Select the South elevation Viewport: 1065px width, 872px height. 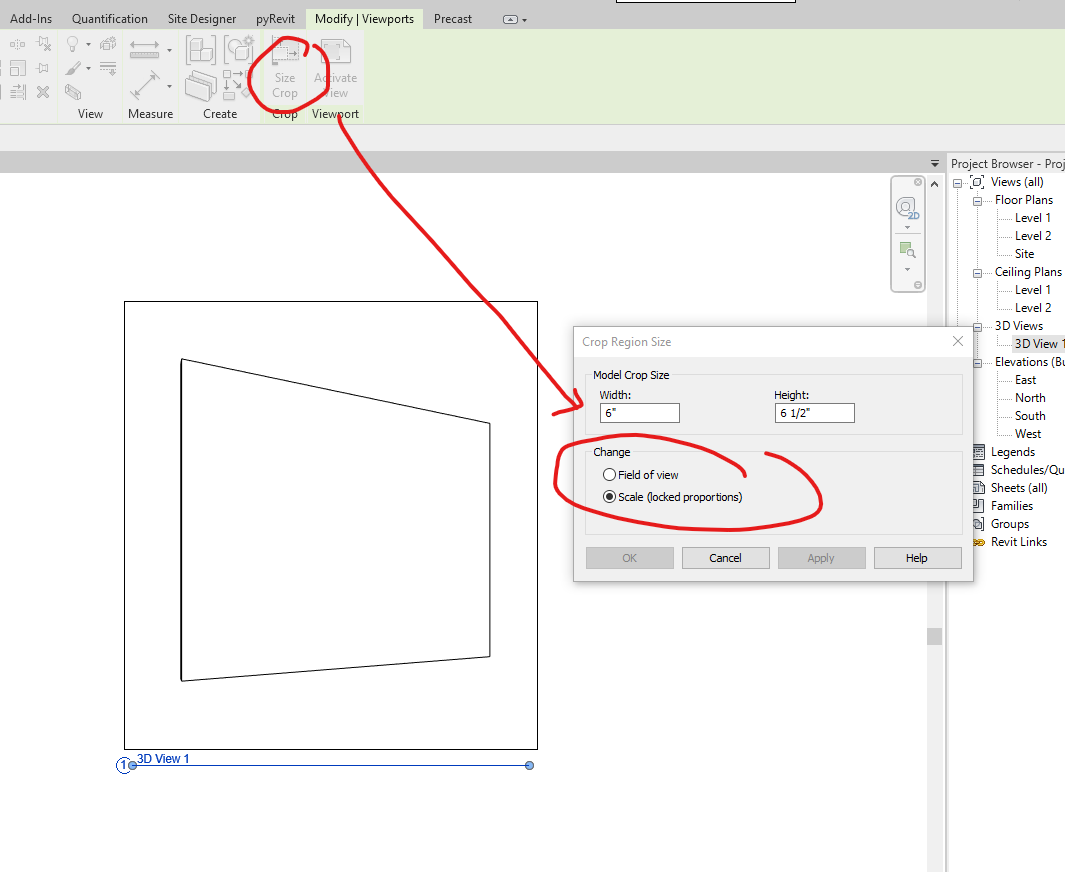(1030, 416)
